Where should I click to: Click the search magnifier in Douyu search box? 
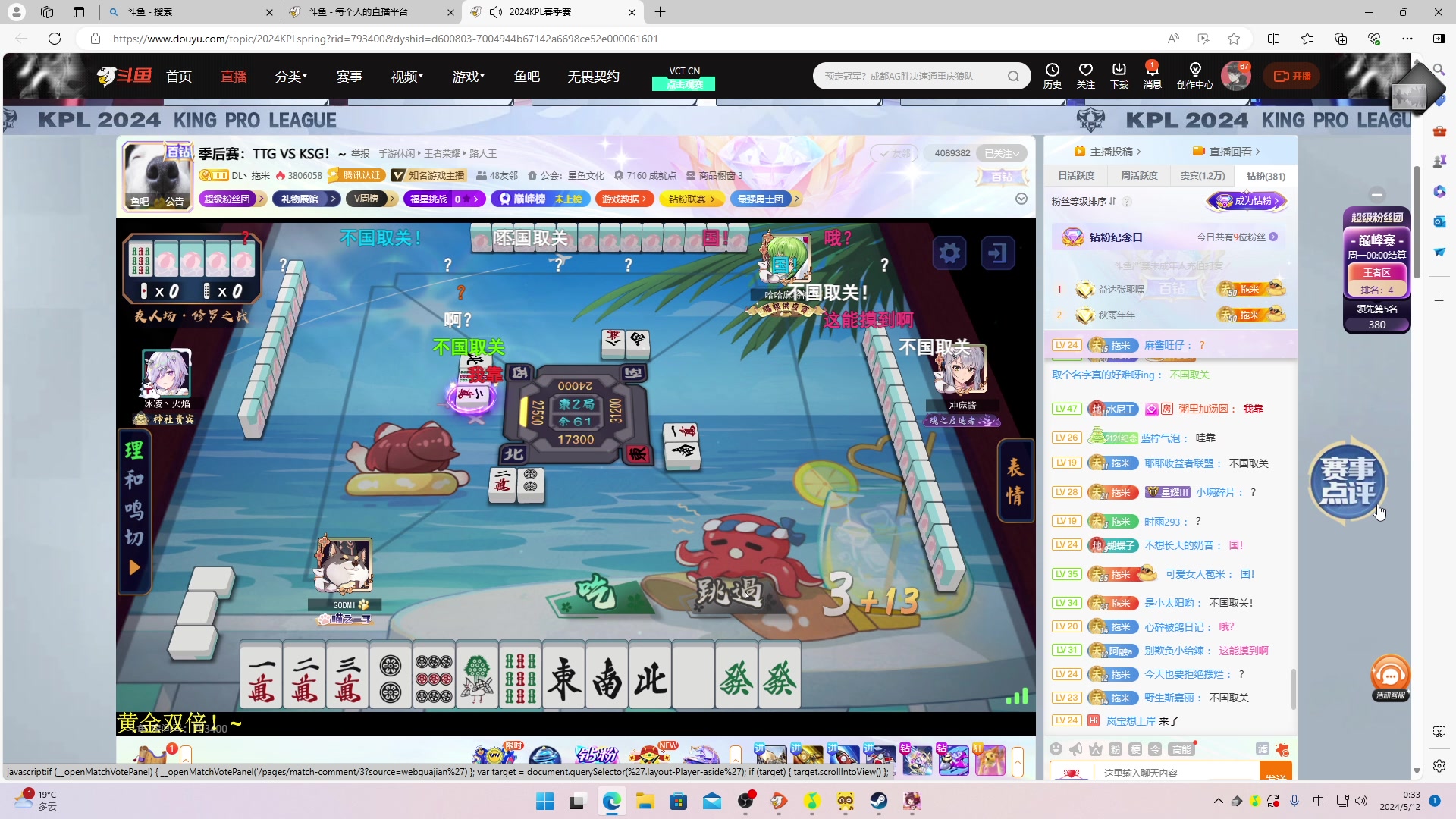[x=1013, y=76]
